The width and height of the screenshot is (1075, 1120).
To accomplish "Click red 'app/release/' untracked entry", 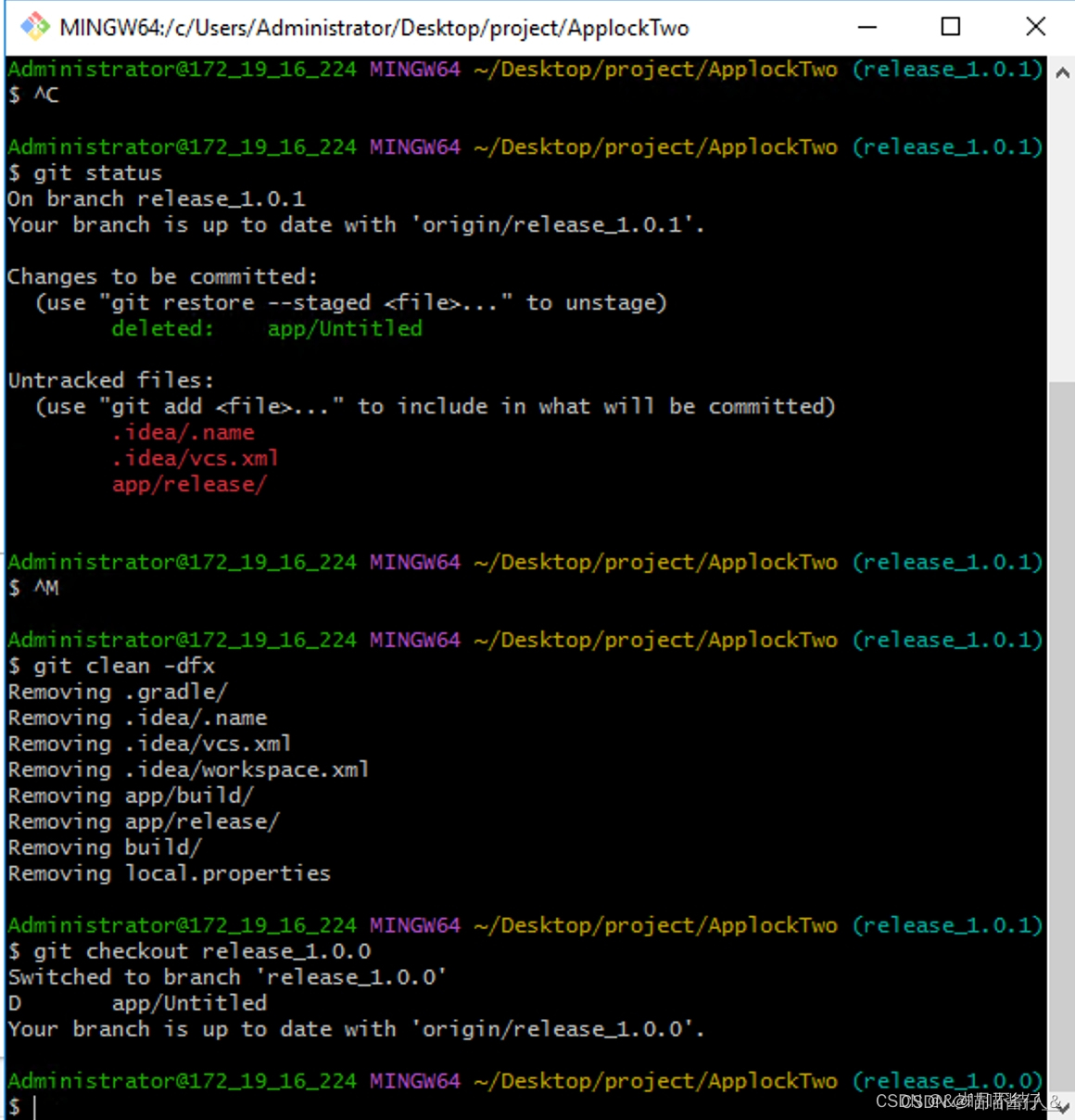I will [189, 485].
